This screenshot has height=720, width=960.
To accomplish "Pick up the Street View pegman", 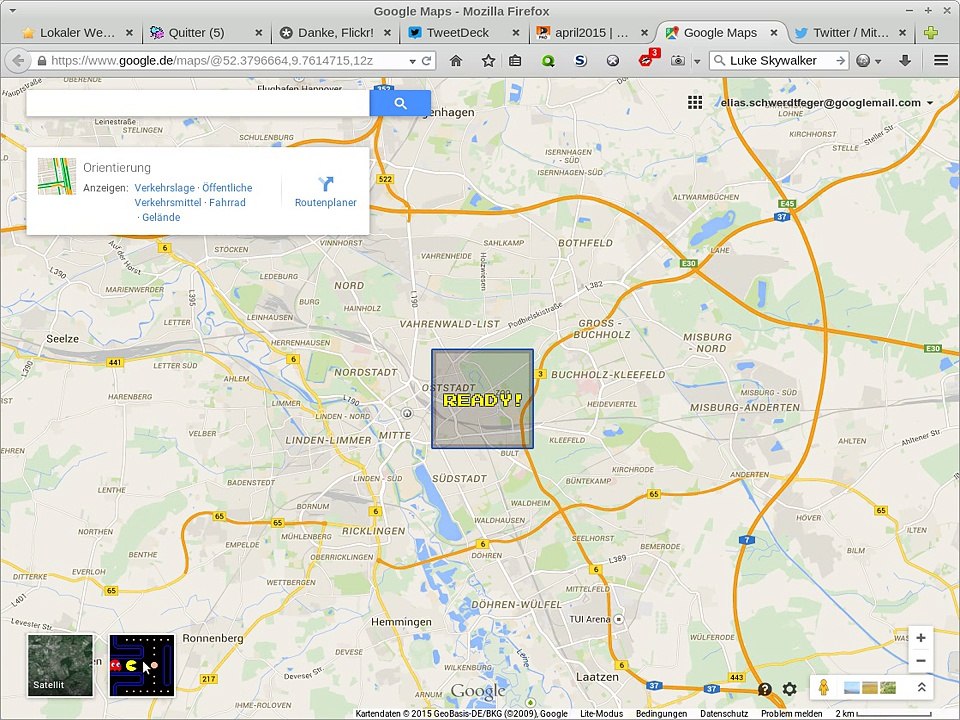I will coord(824,688).
